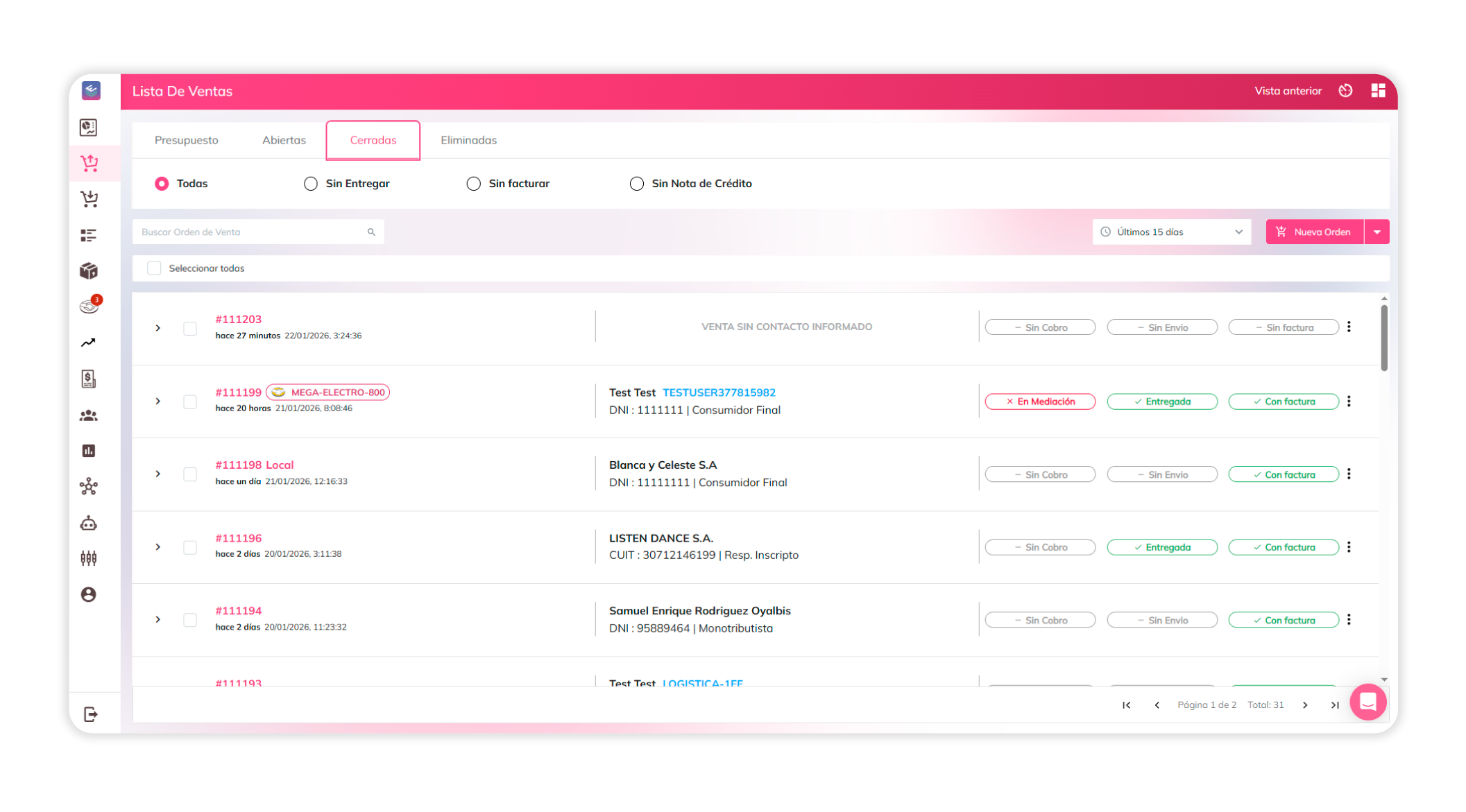Image resolution: width=1466 pixels, height=812 pixels.
Task: Check the Seleccionar todas checkbox
Action: pos(154,268)
